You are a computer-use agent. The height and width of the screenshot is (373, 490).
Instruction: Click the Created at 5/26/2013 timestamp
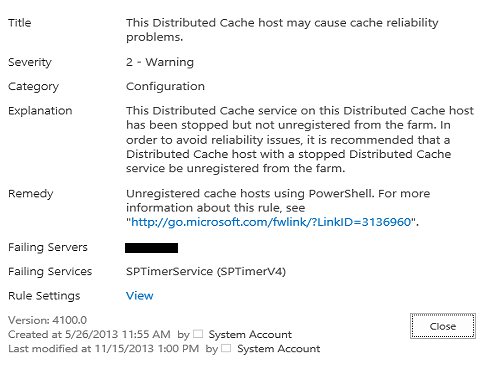click(x=89, y=334)
